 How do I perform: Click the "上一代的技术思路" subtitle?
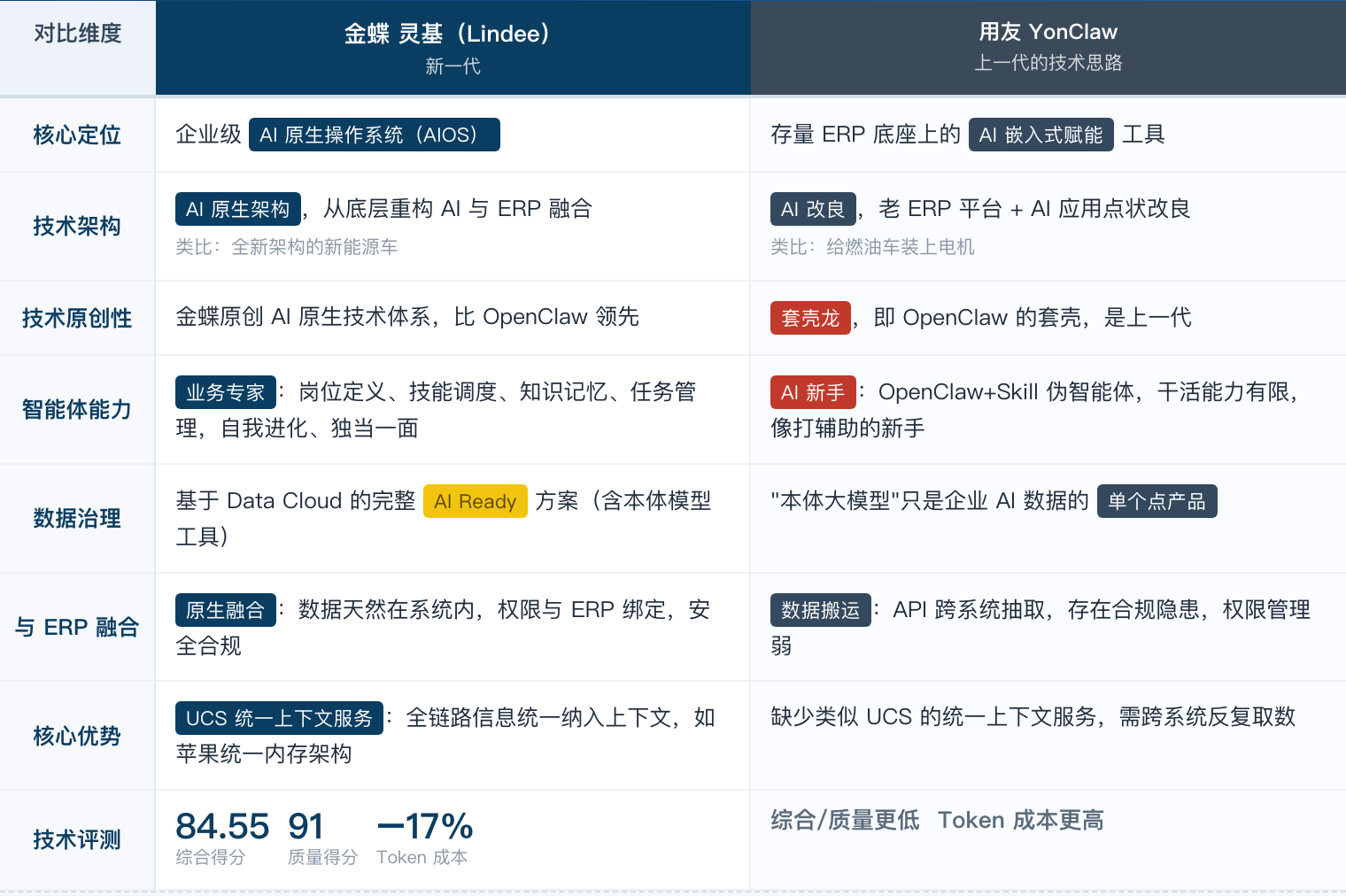[1048, 63]
